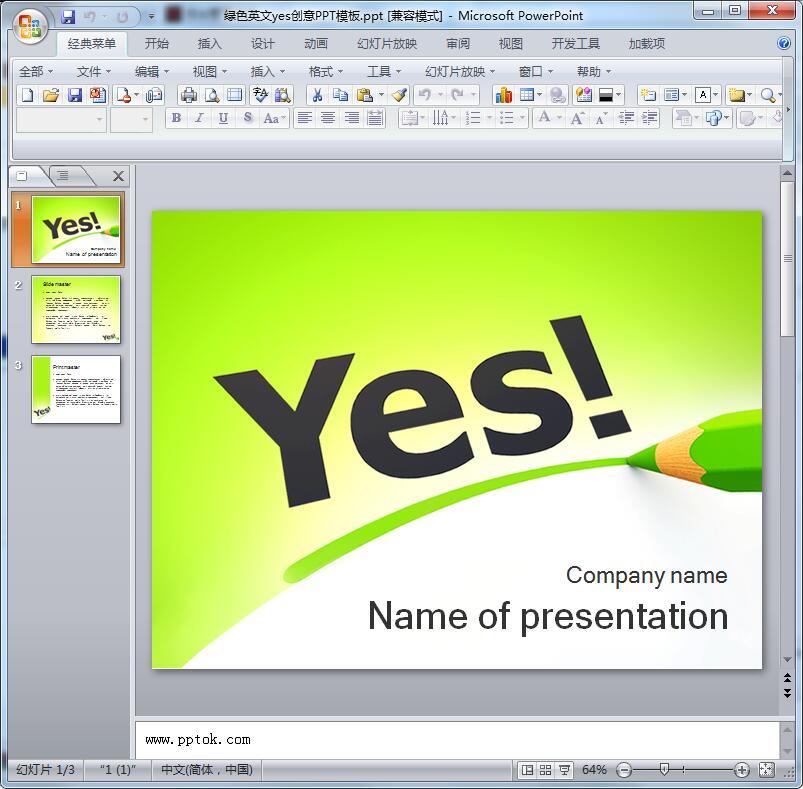Open the 开始 ribbon tab

pos(157,44)
